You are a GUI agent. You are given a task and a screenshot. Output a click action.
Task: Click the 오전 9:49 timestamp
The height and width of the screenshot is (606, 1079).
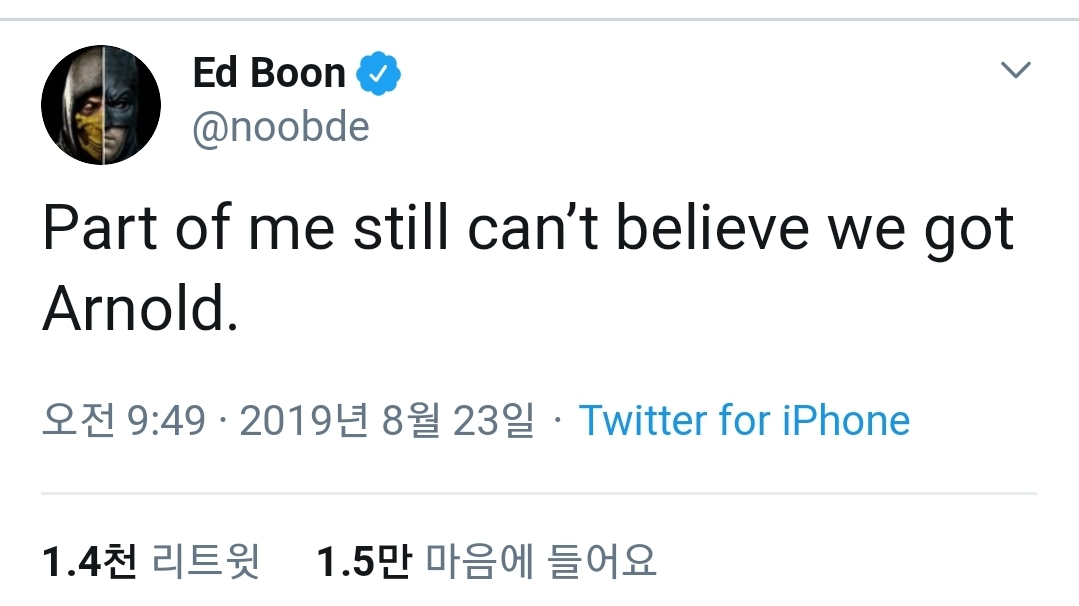(123, 421)
